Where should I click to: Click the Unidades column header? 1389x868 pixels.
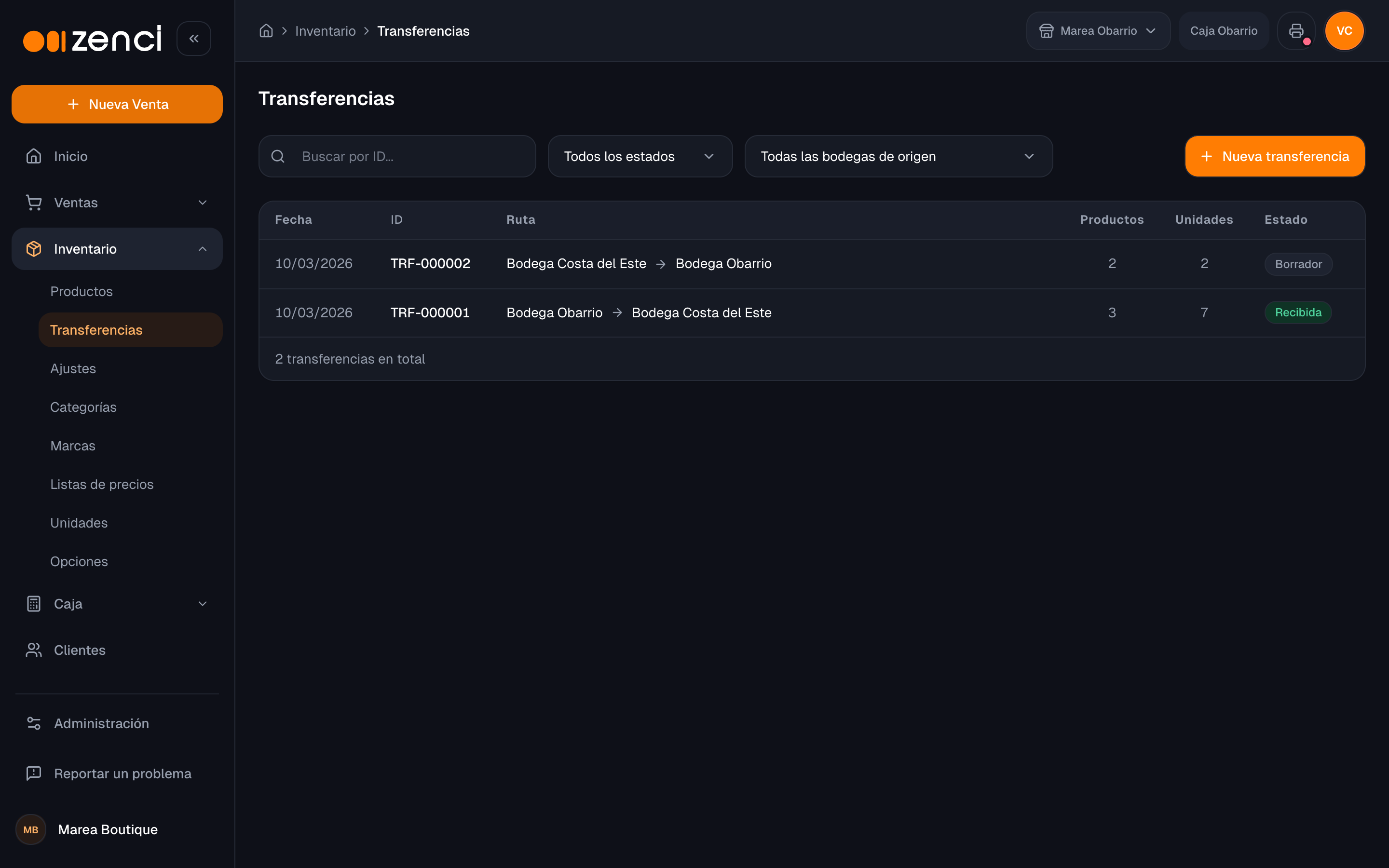tap(1204, 220)
